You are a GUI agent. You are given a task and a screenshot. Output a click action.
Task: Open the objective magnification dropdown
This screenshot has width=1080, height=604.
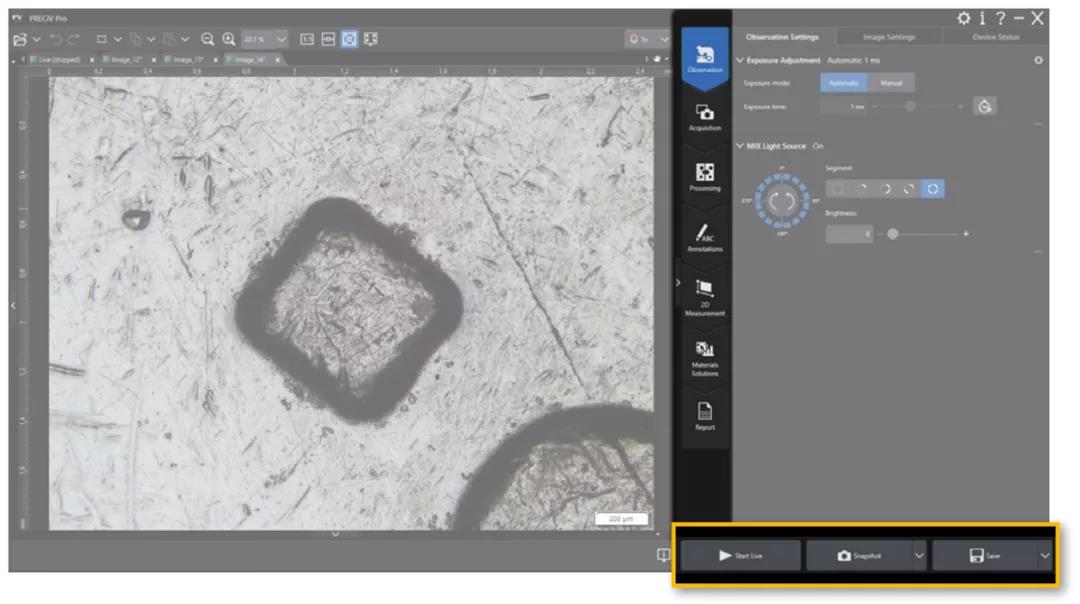tap(664, 39)
